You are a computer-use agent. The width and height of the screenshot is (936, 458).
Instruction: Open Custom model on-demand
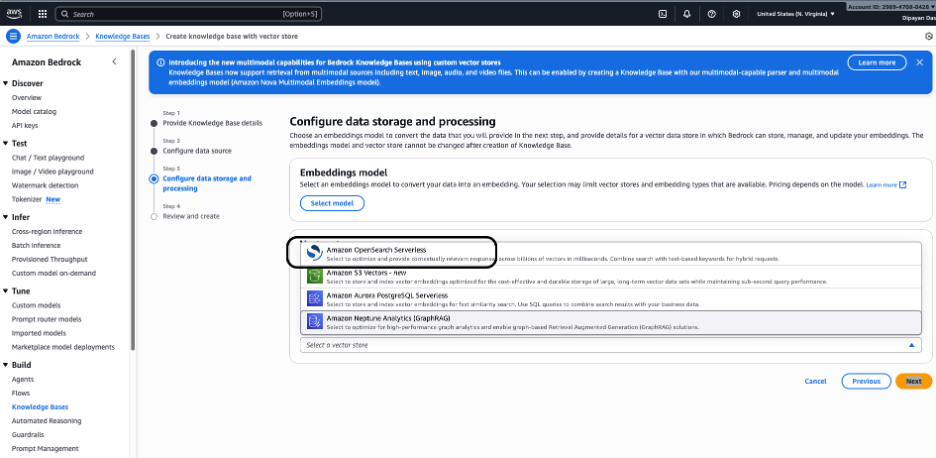[x=54, y=273]
